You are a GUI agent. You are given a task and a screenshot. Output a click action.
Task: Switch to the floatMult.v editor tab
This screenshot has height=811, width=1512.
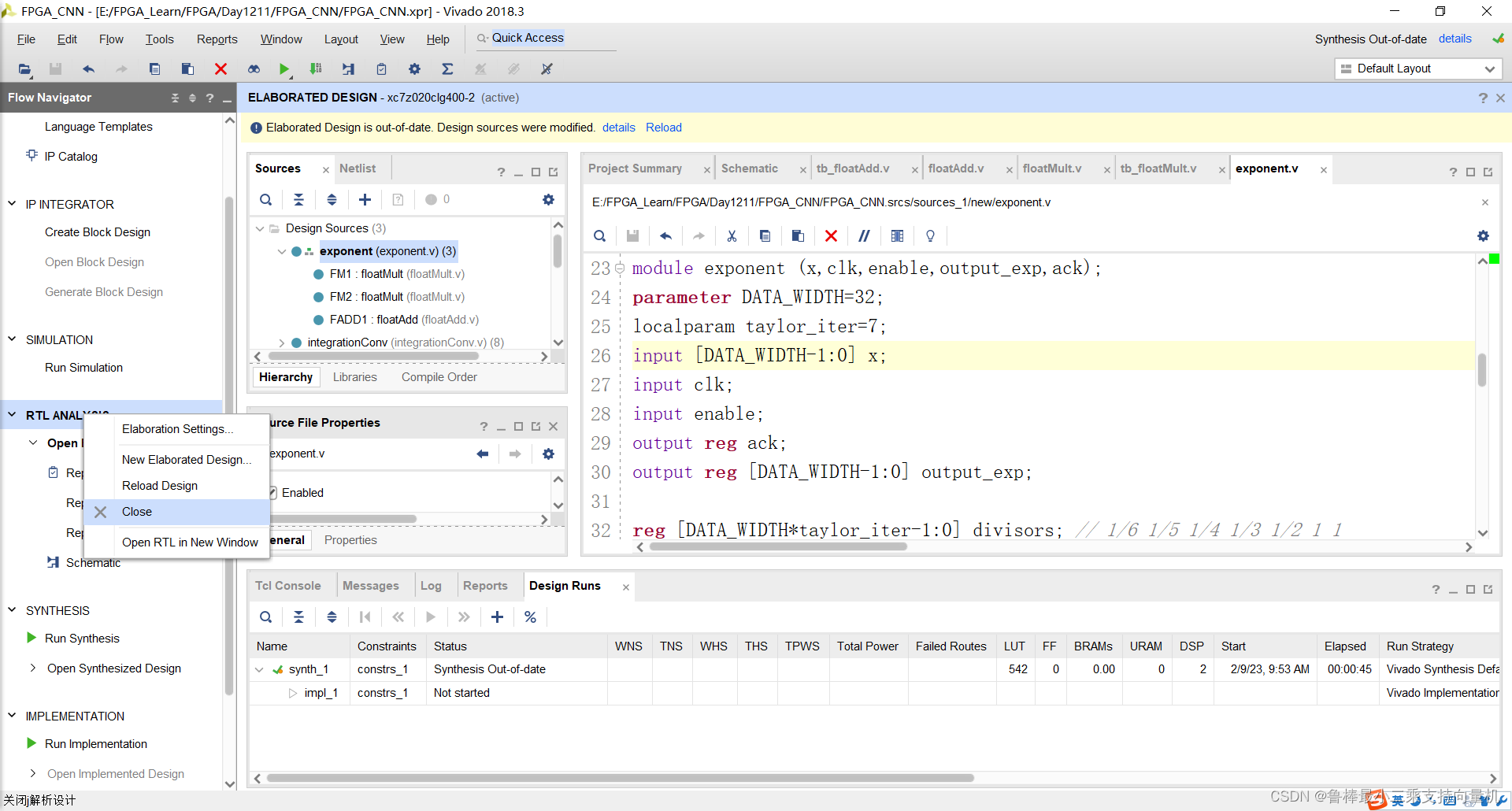click(1052, 168)
